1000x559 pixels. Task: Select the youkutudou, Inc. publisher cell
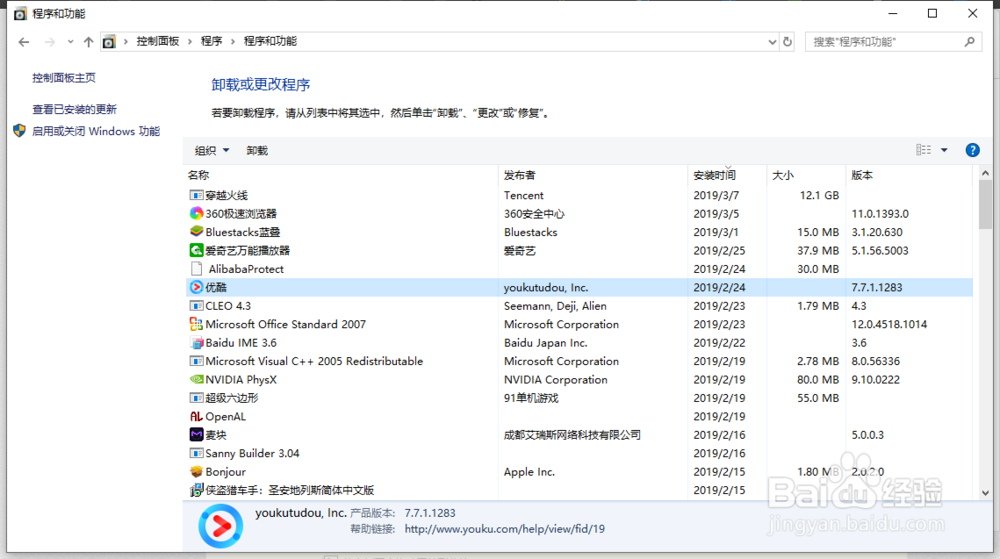coord(546,287)
